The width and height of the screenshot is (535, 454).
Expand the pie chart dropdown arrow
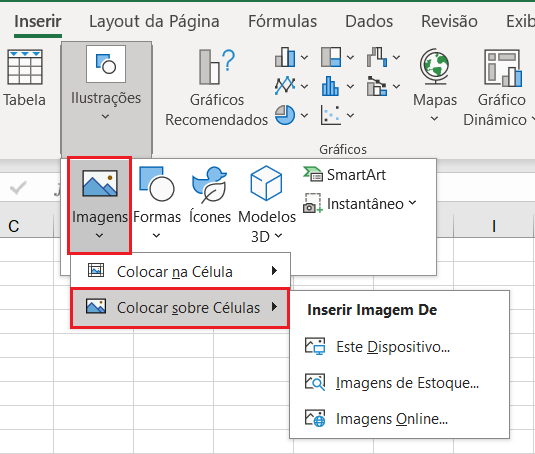tap(304, 115)
